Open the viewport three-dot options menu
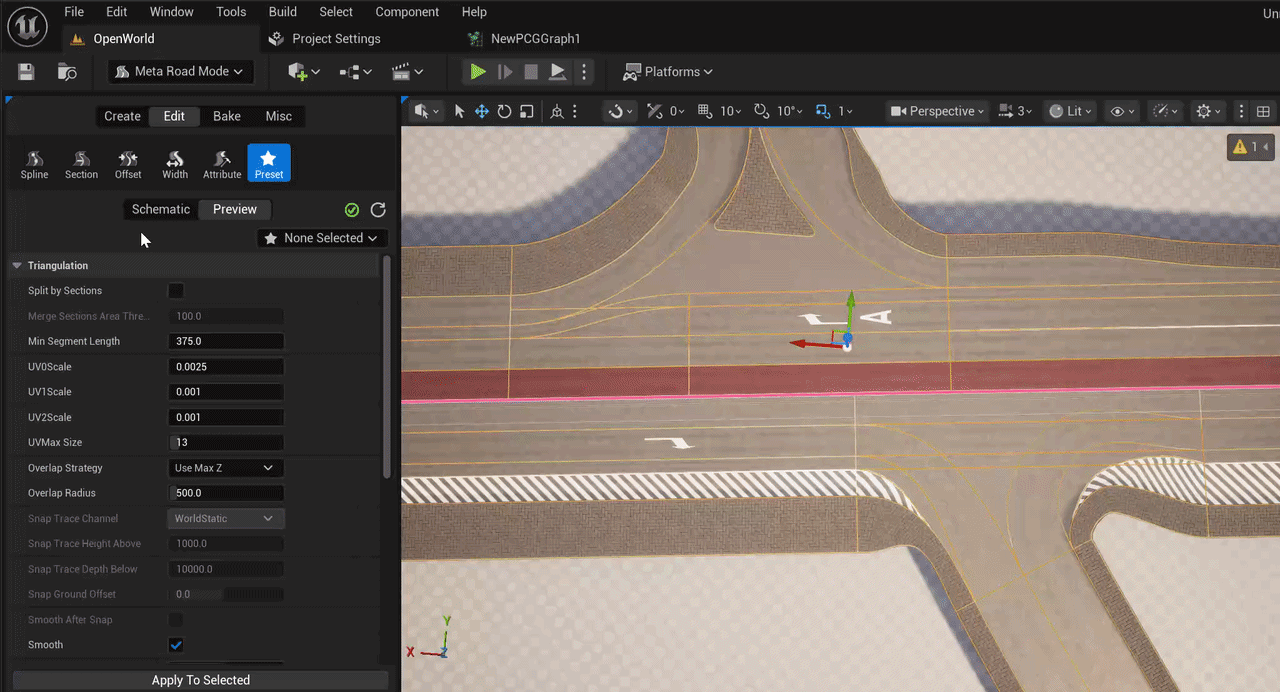The height and width of the screenshot is (692, 1280). tap(1241, 111)
